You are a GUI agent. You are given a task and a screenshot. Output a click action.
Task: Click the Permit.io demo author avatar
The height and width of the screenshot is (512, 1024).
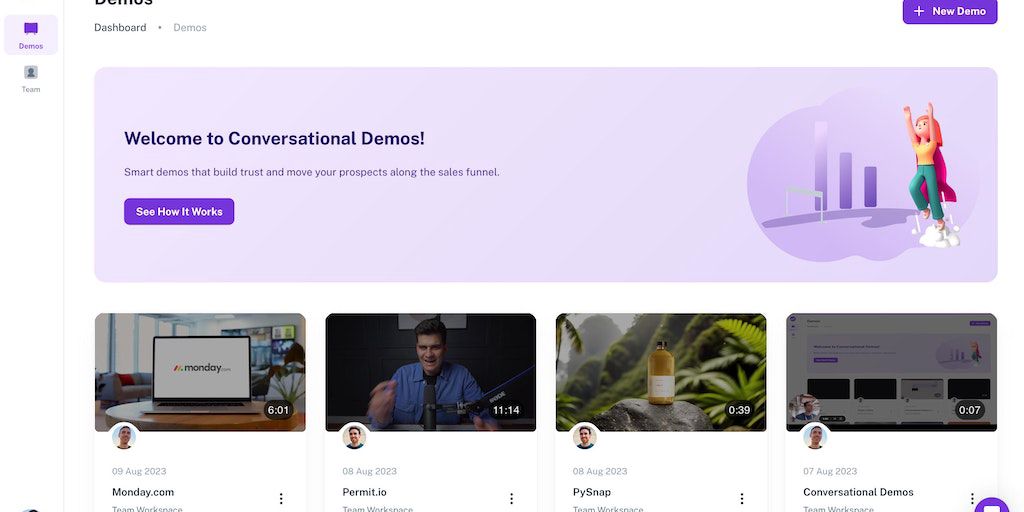[x=354, y=436]
